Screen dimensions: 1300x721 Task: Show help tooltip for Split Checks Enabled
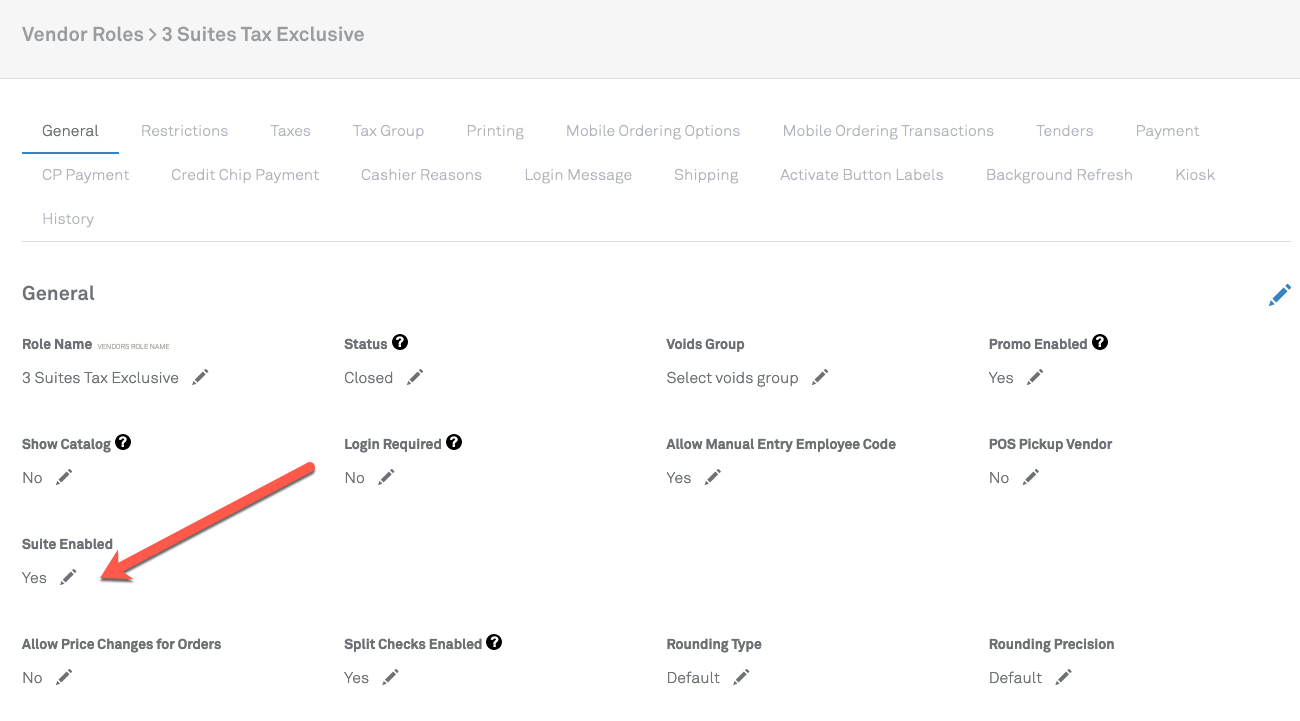pyautogui.click(x=494, y=642)
